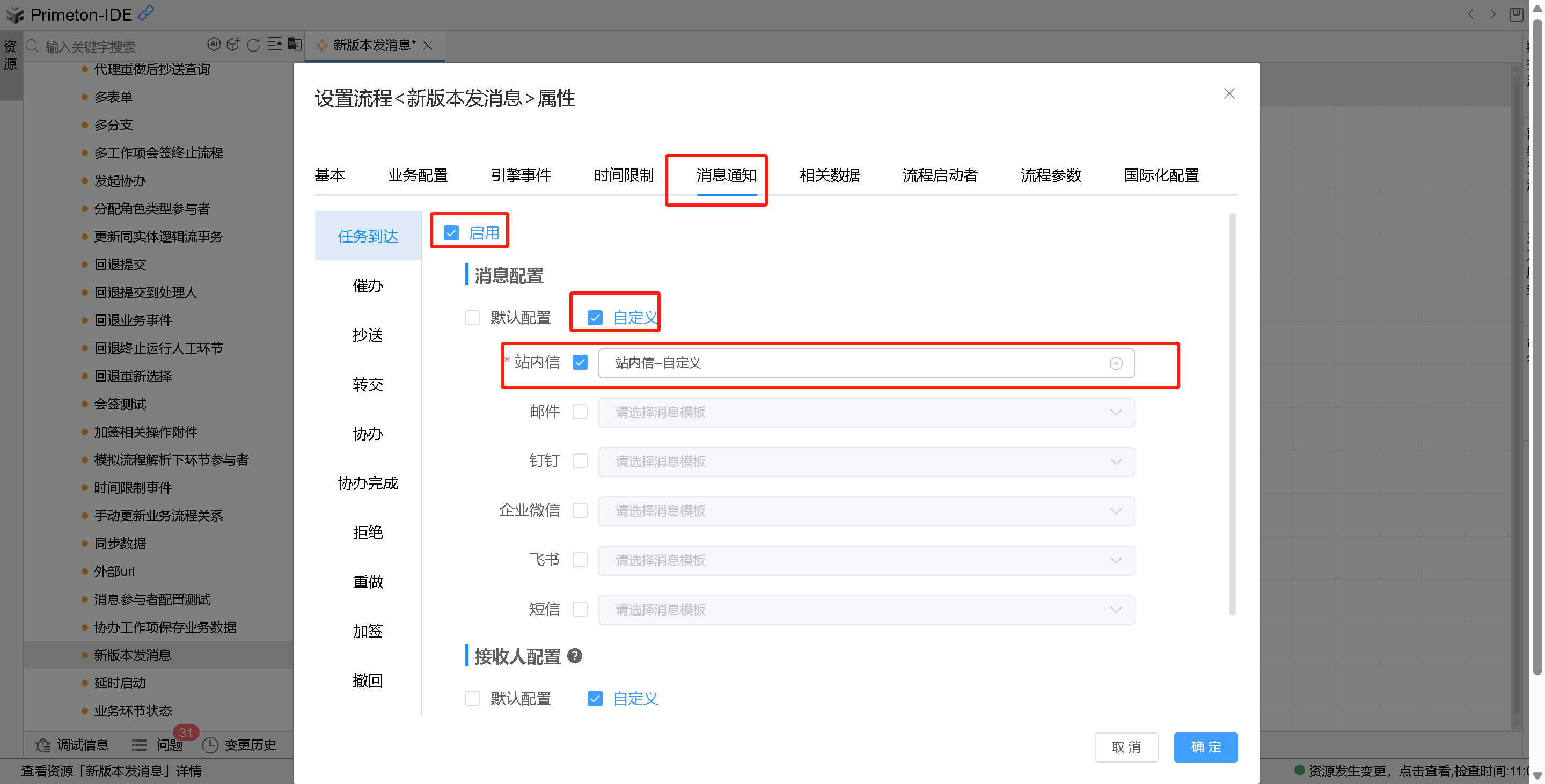Refresh the resource tree

tap(253, 45)
